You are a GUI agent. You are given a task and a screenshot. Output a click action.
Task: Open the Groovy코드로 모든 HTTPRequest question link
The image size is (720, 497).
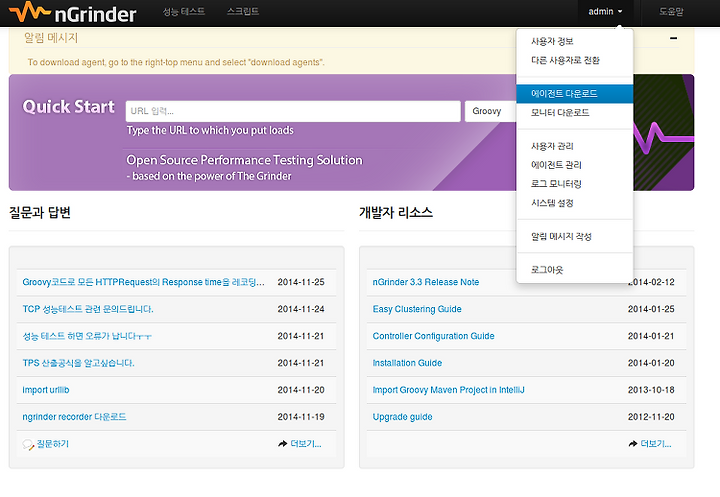(143, 282)
